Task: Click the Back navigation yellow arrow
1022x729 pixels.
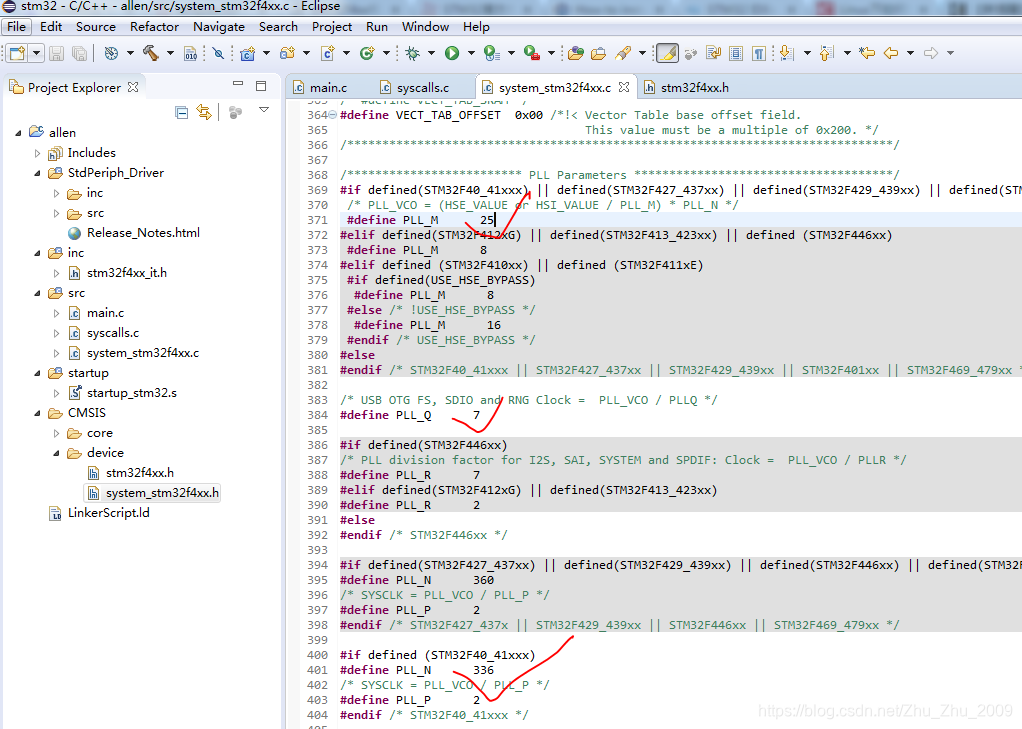Action: pos(891,53)
